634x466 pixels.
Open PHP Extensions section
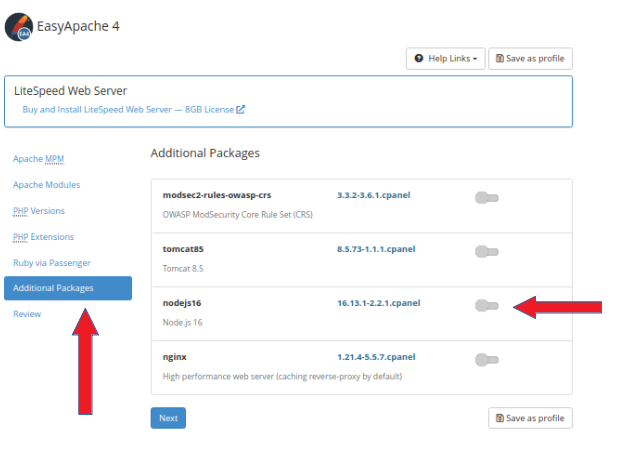tap(43, 236)
